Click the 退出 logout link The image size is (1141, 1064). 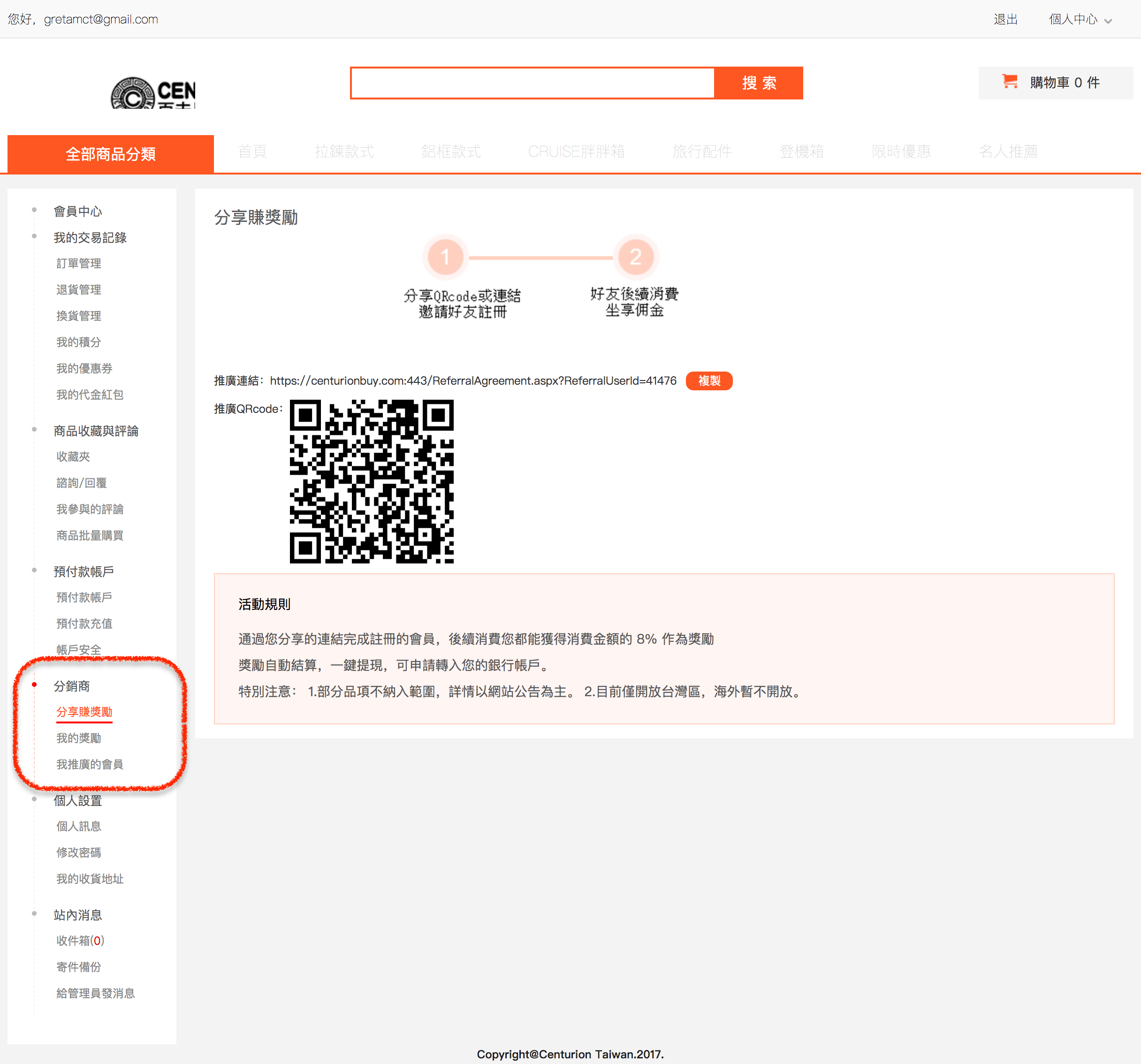(1005, 19)
